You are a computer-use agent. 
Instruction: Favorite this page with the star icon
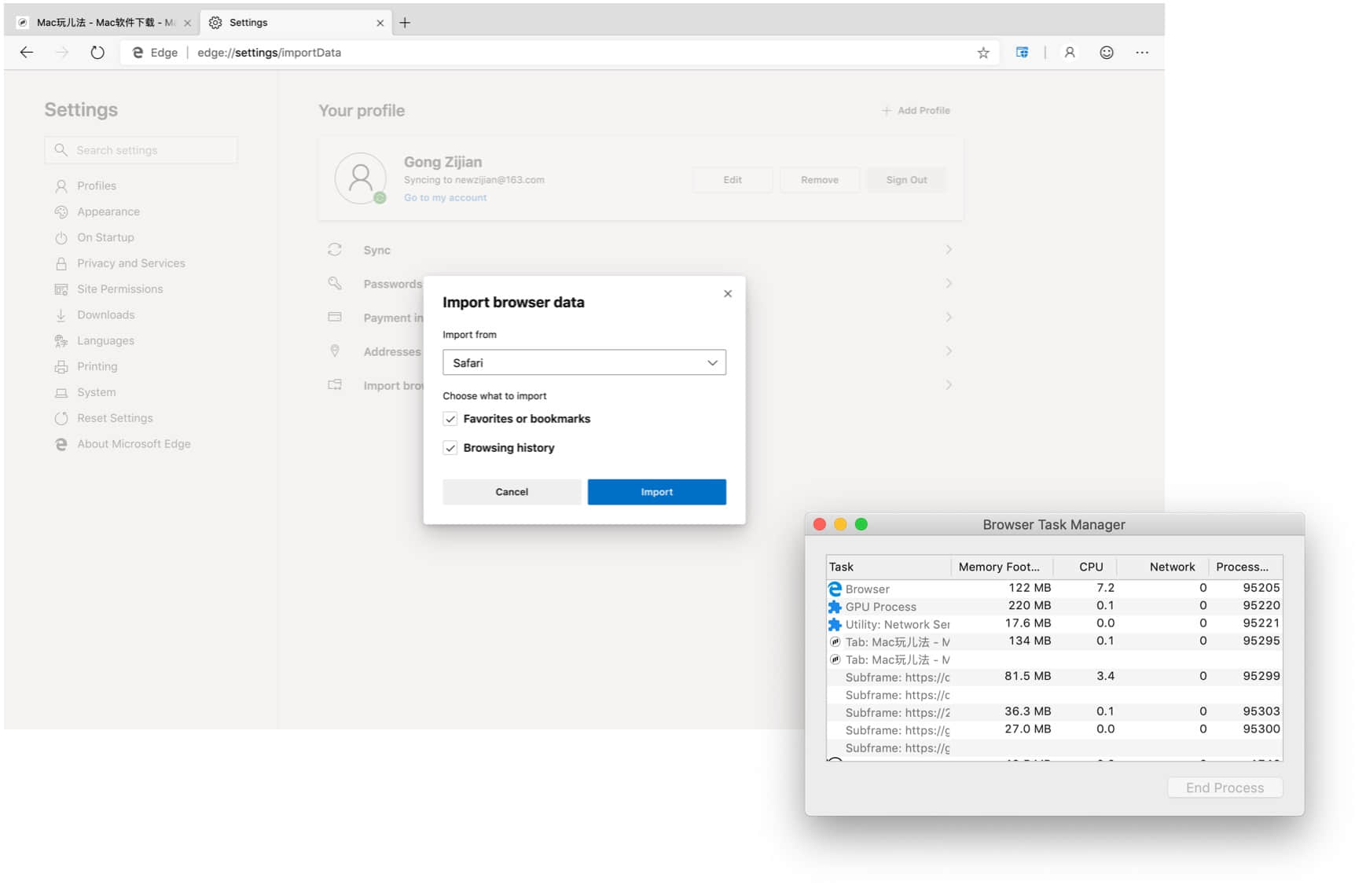pyautogui.click(x=983, y=53)
